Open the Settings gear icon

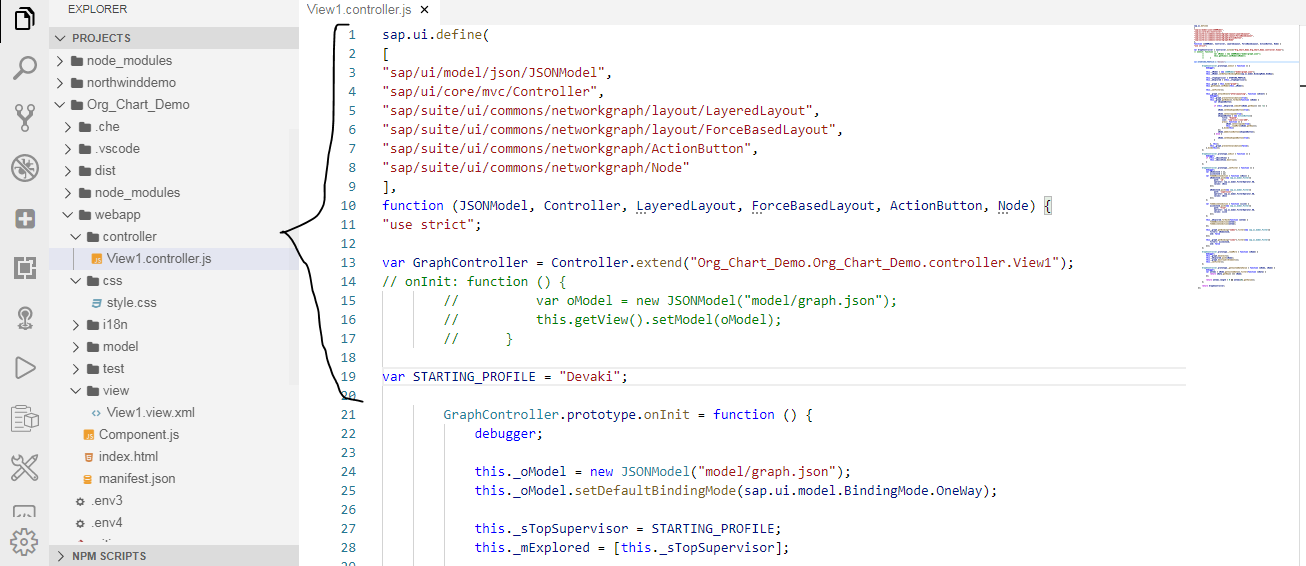pyautogui.click(x=24, y=541)
